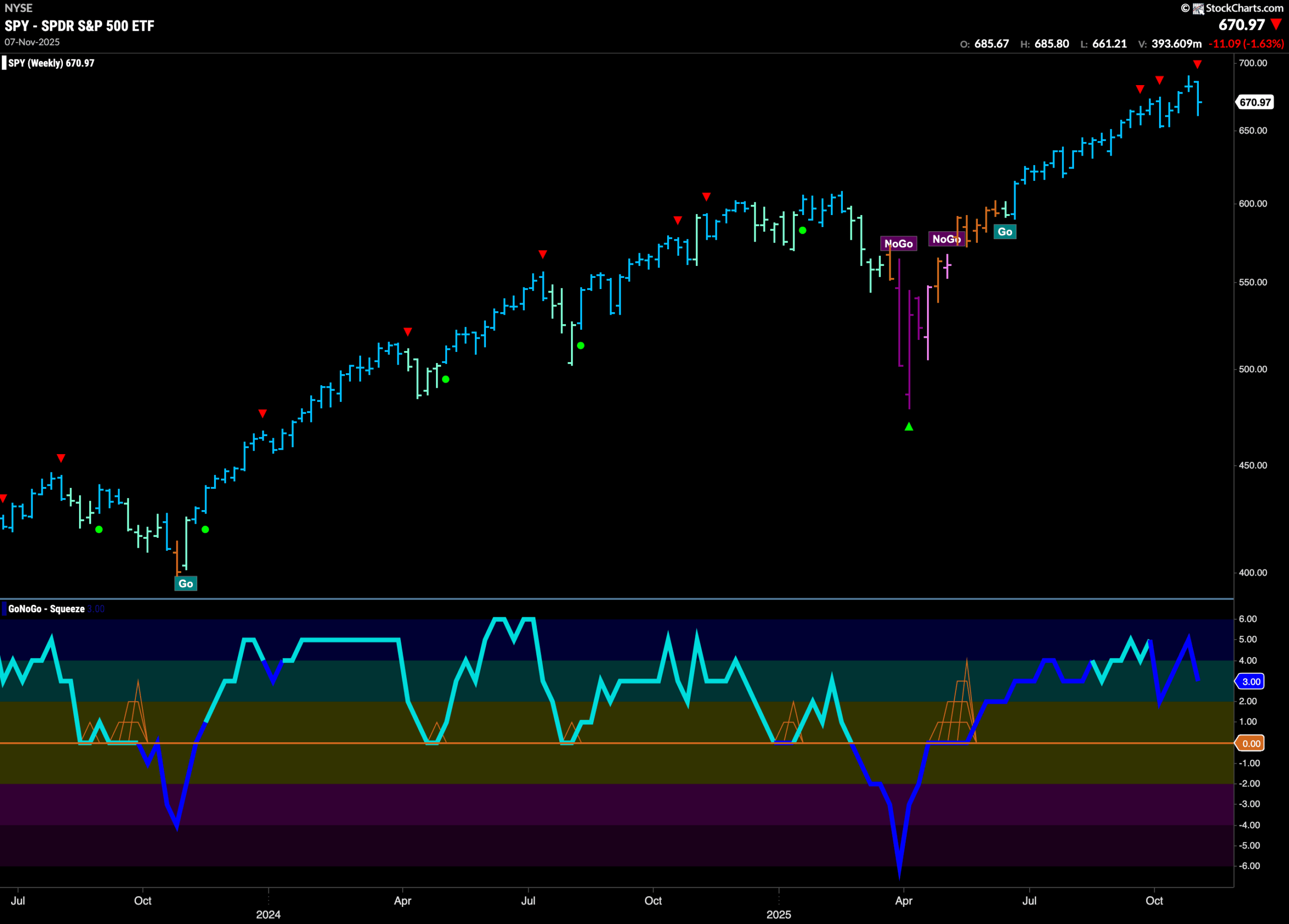The image size is (1289, 924).
Task: Click the blue 3.00 squeeze value tag
Action: tap(1250, 681)
